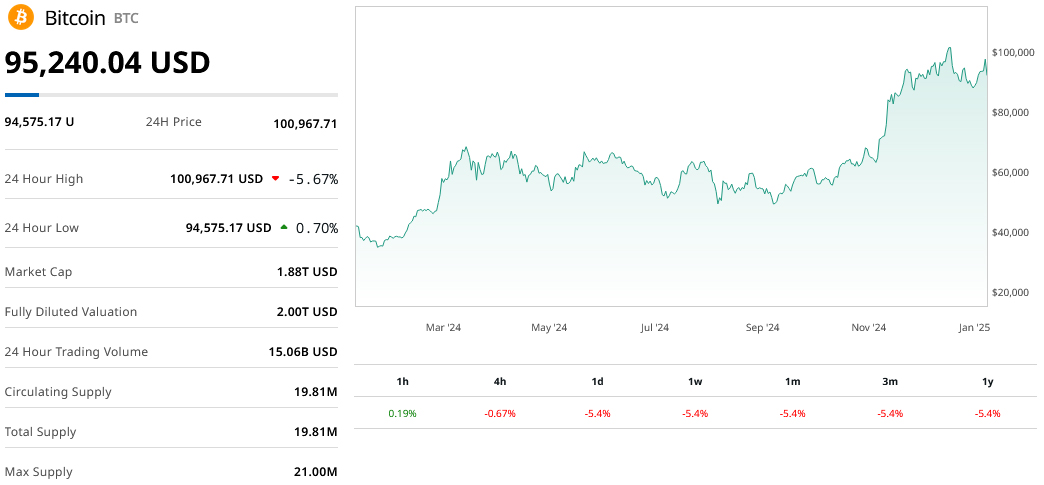Click the orange Bitcoin logo icon
Viewport: 1044px width, 485px height.
(x=20, y=18)
